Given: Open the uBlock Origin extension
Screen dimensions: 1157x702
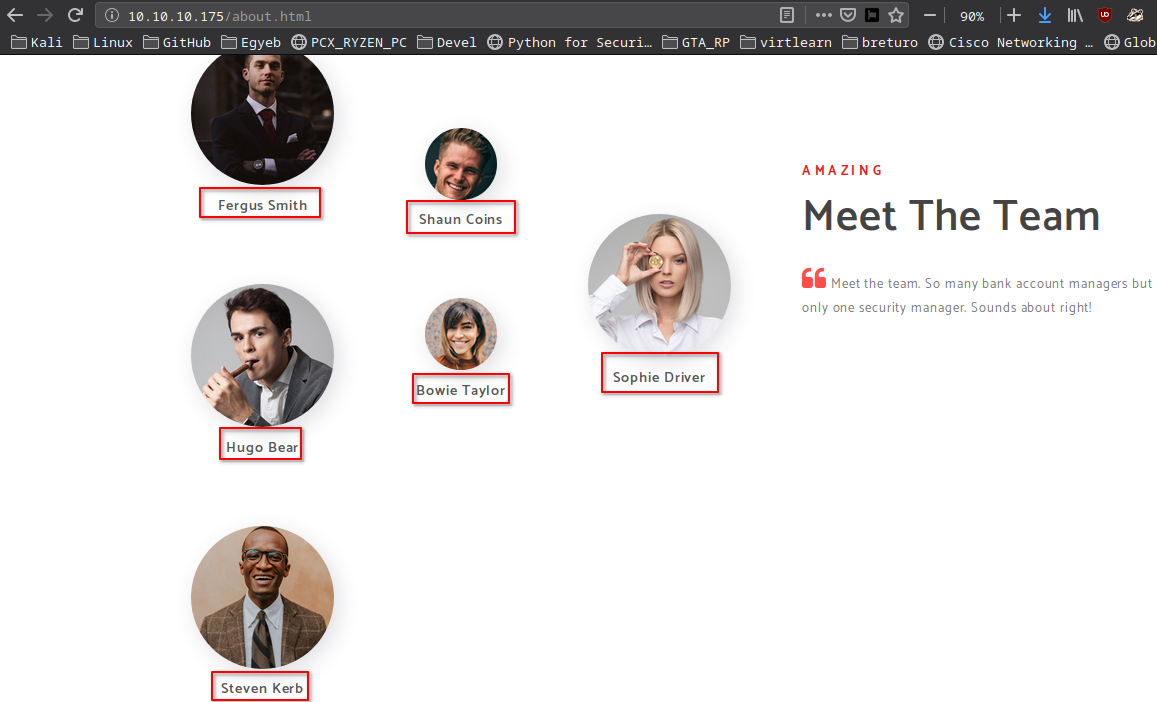Looking at the screenshot, I should (x=1104, y=15).
